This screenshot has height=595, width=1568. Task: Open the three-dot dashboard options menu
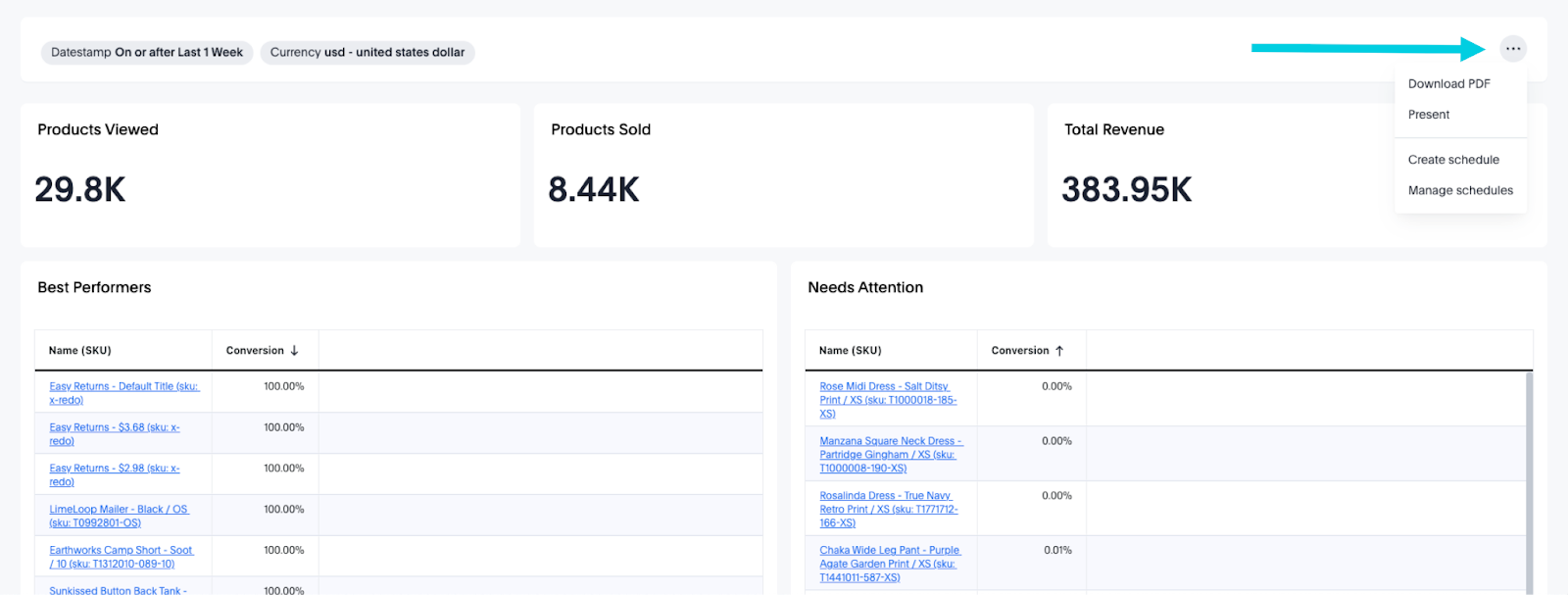(1513, 49)
